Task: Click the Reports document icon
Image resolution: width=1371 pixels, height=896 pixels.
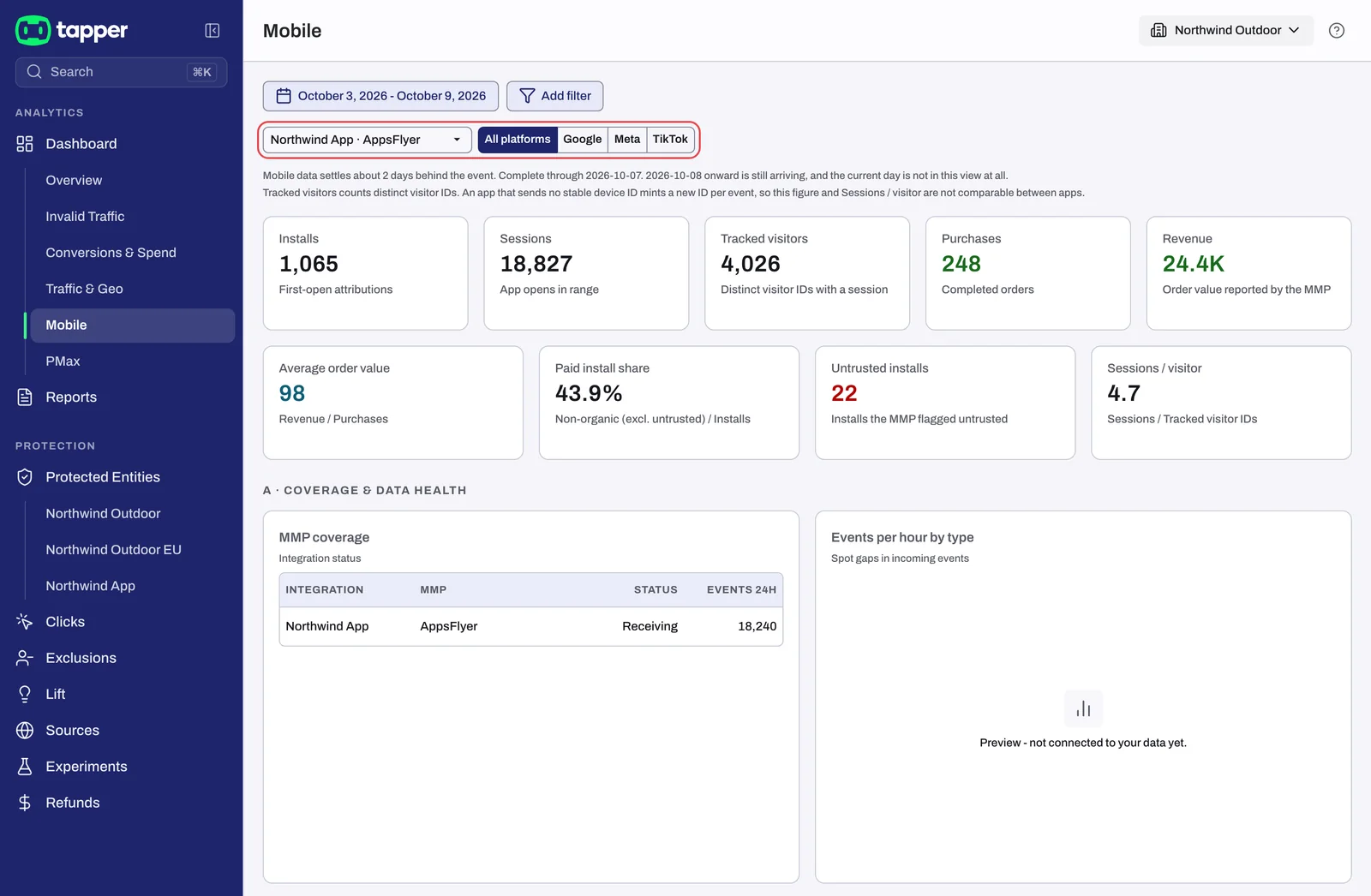Action: [25, 397]
